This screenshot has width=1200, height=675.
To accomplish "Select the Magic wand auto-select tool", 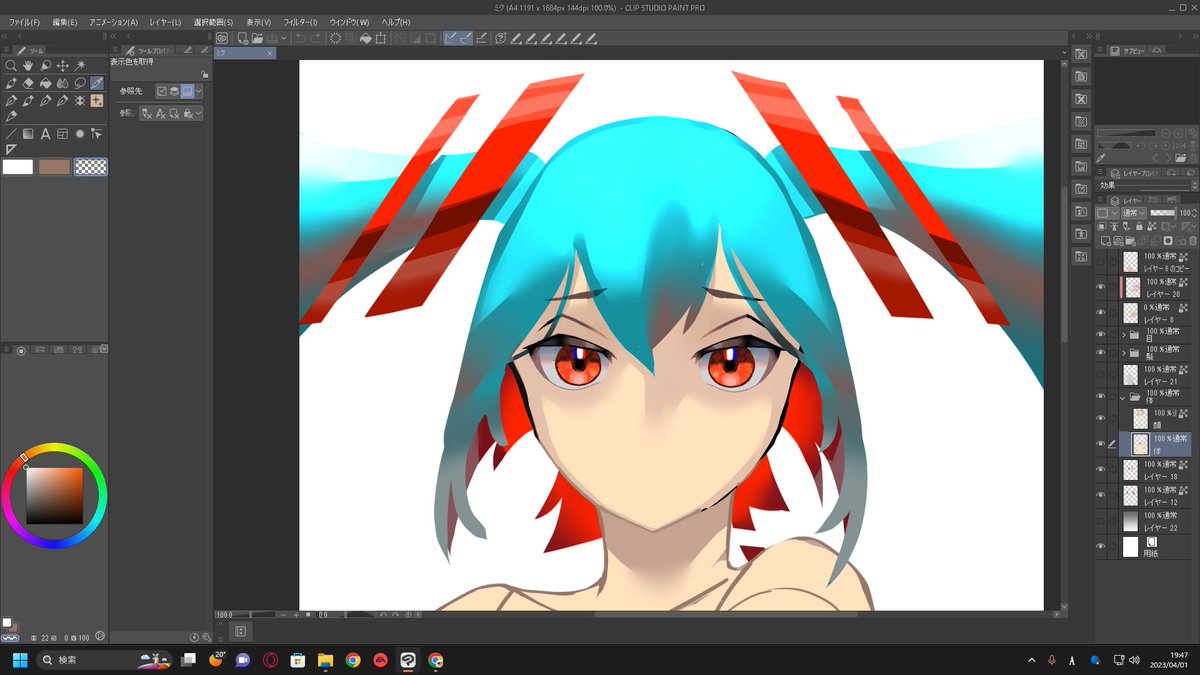I will coord(80,66).
